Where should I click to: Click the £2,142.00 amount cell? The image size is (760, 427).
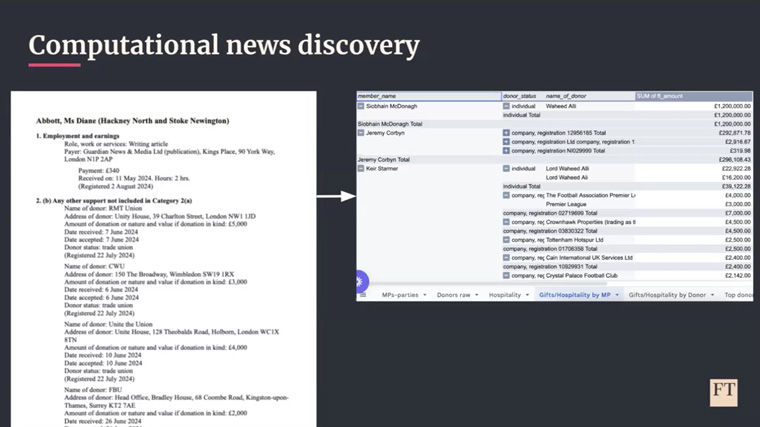[x=738, y=276]
